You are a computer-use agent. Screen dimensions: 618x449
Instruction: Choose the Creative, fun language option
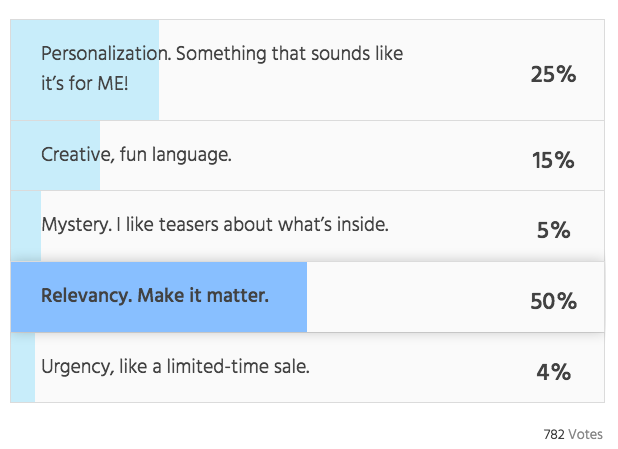click(x=307, y=156)
